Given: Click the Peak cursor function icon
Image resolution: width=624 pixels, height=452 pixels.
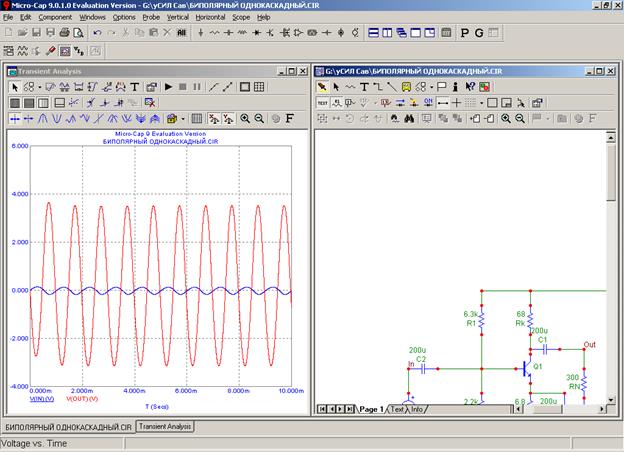Looking at the screenshot, I should (x=43, y=119).
